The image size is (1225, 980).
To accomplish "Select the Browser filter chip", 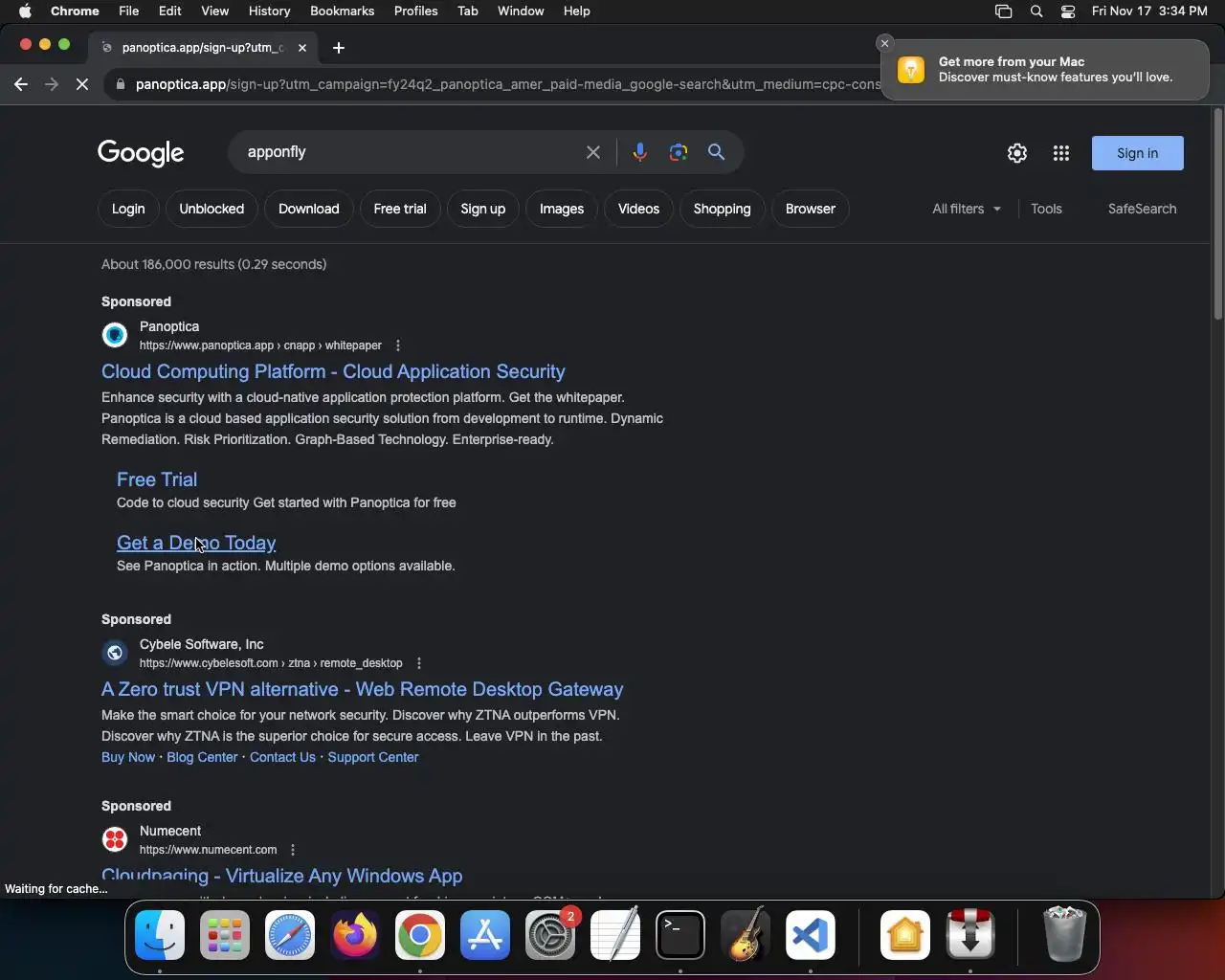I will click(x=811, y=209).
